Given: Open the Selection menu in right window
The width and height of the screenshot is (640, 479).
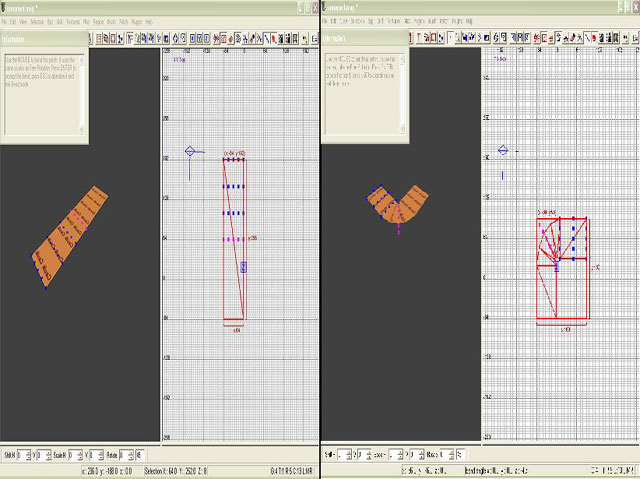Looking at the screenshot, I should tap(358, 21).
